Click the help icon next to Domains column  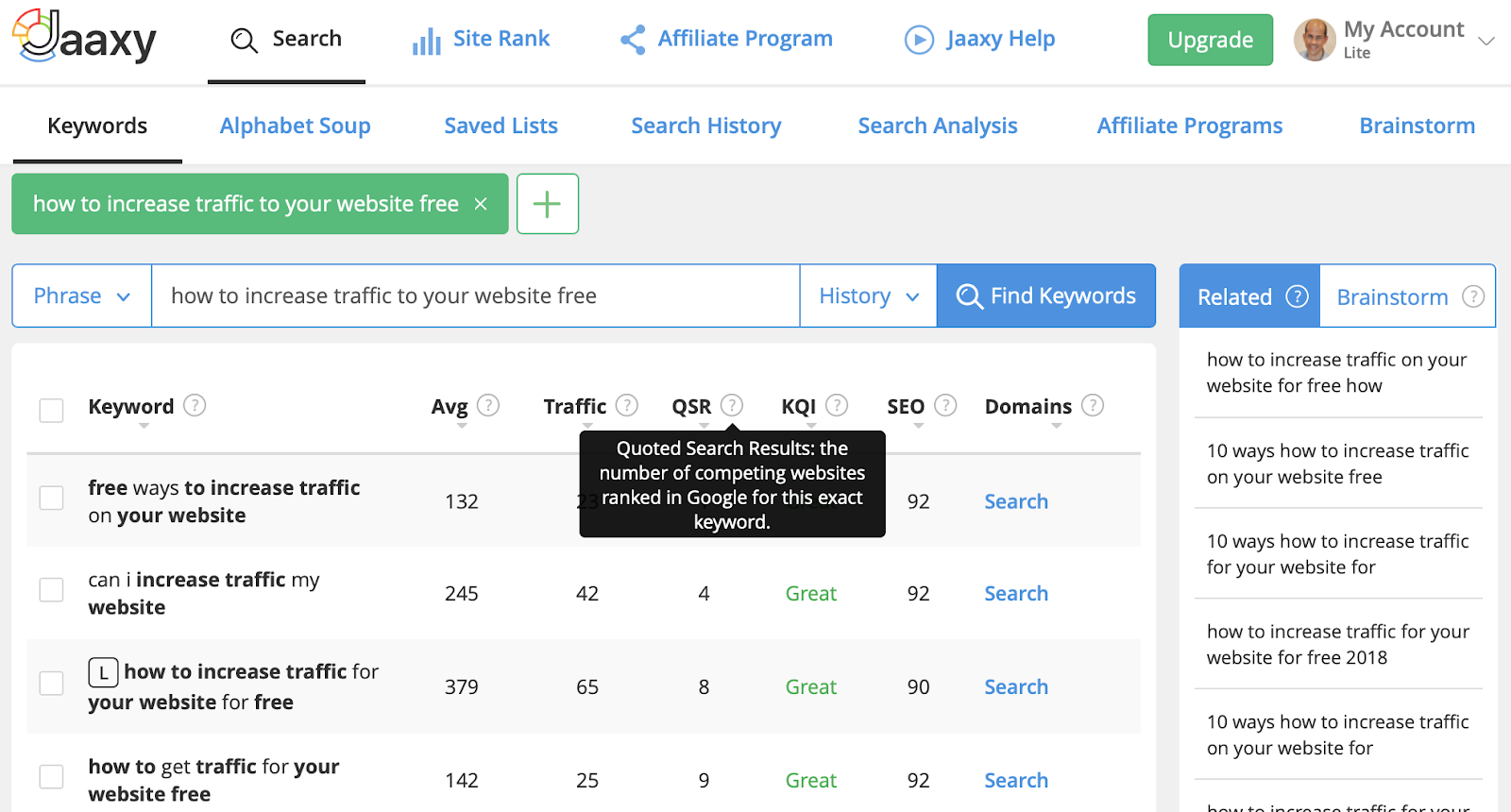pyautogui.click(x=1093, y=405)
